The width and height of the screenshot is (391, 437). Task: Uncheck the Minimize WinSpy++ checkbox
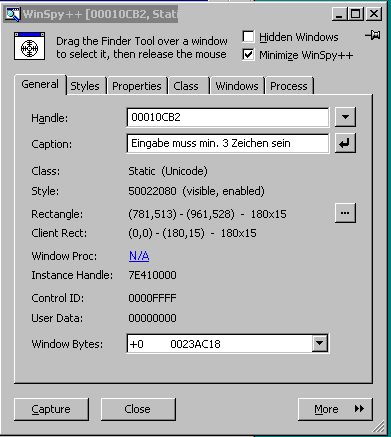pyautogui.click(x=248, y=54)
